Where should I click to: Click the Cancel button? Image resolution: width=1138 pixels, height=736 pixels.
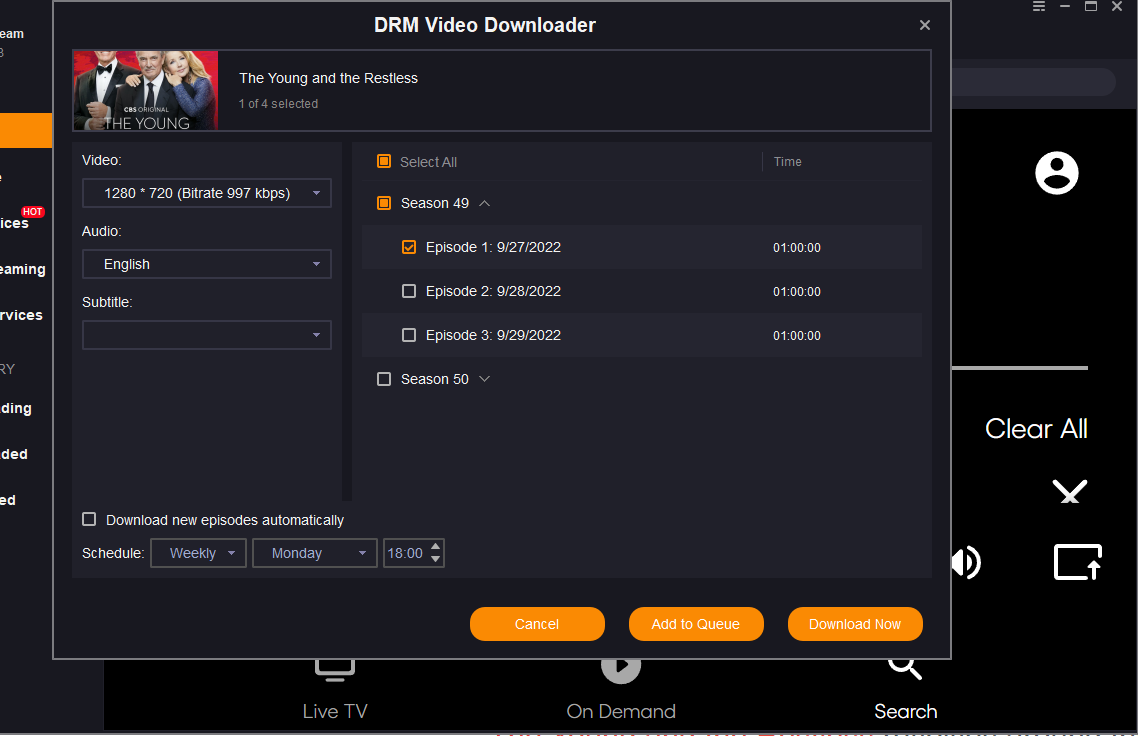click(x=537, y=624)
